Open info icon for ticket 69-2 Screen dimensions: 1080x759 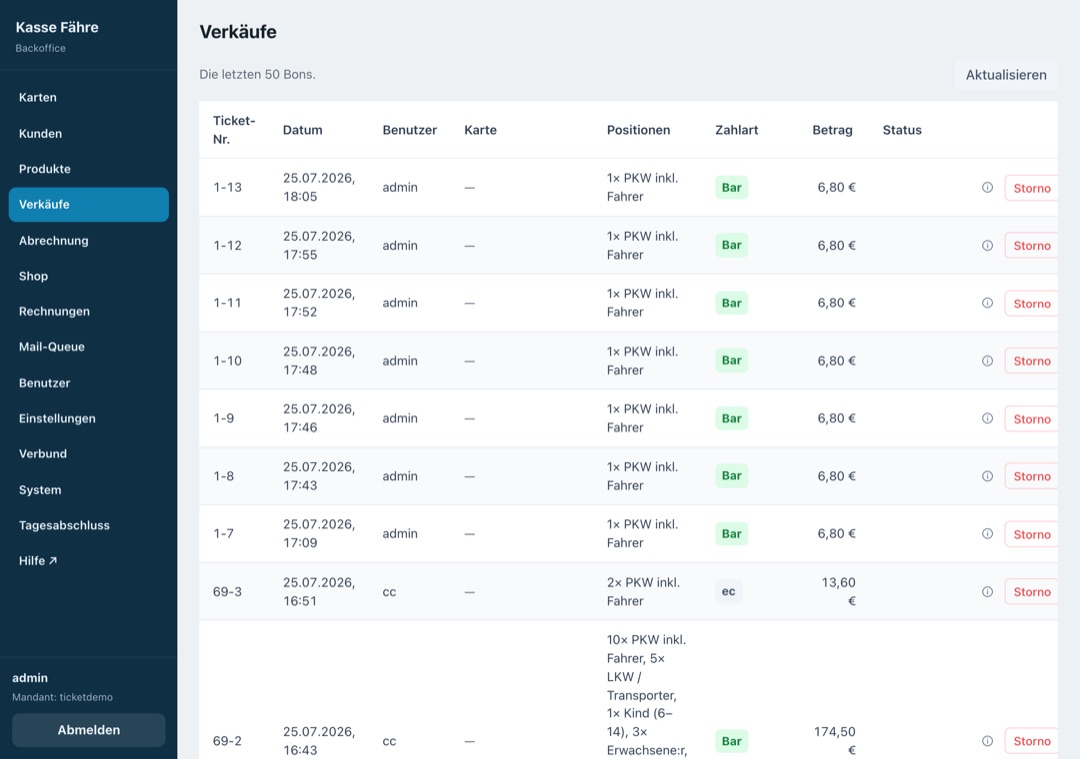coord(987,741)
